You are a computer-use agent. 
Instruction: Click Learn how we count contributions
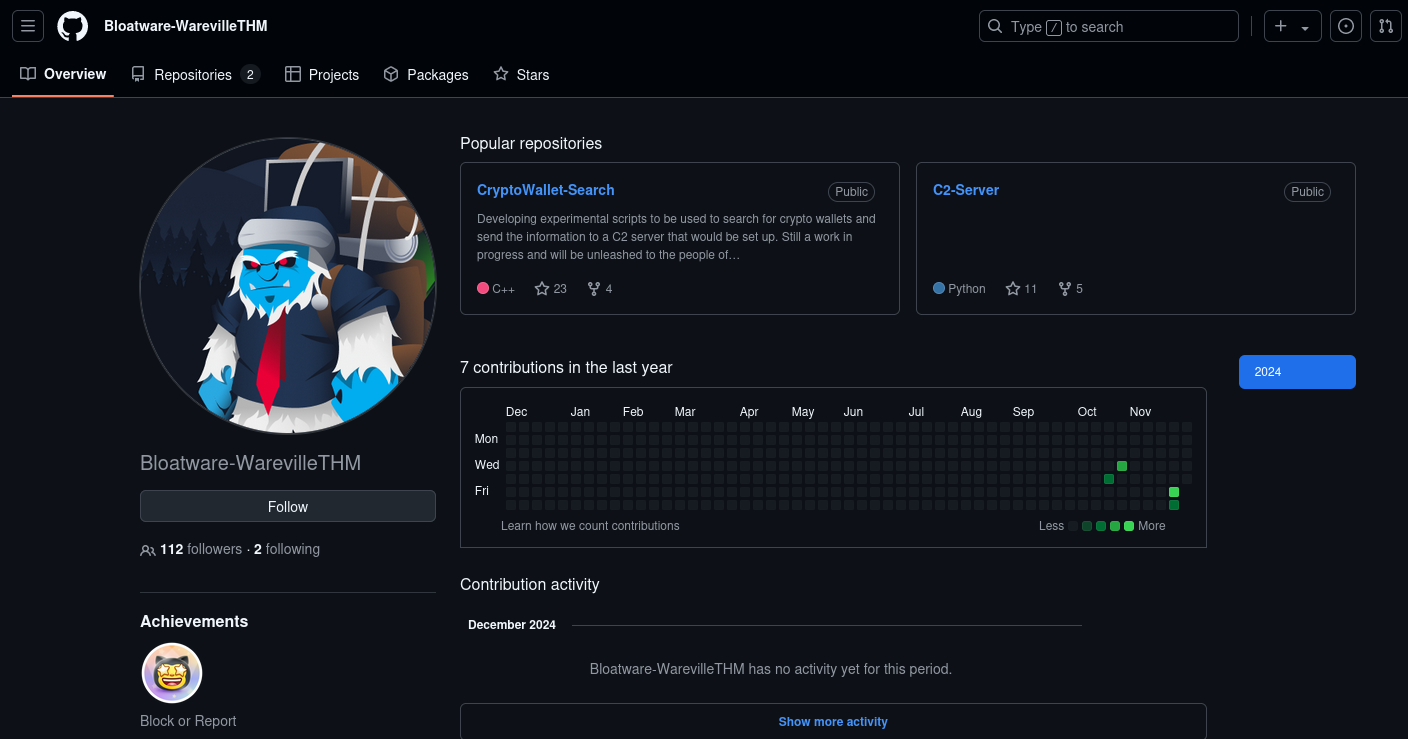click(590, 526)
